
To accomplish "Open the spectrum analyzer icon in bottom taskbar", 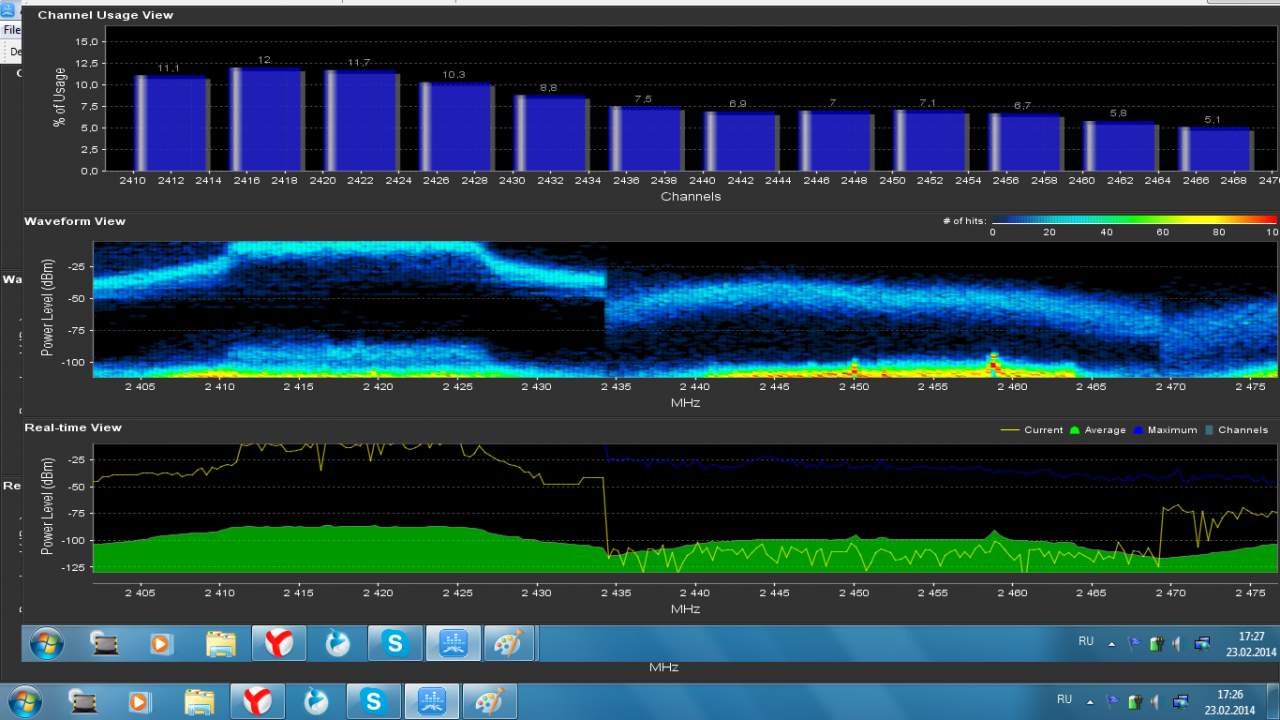I will (432, 701).
